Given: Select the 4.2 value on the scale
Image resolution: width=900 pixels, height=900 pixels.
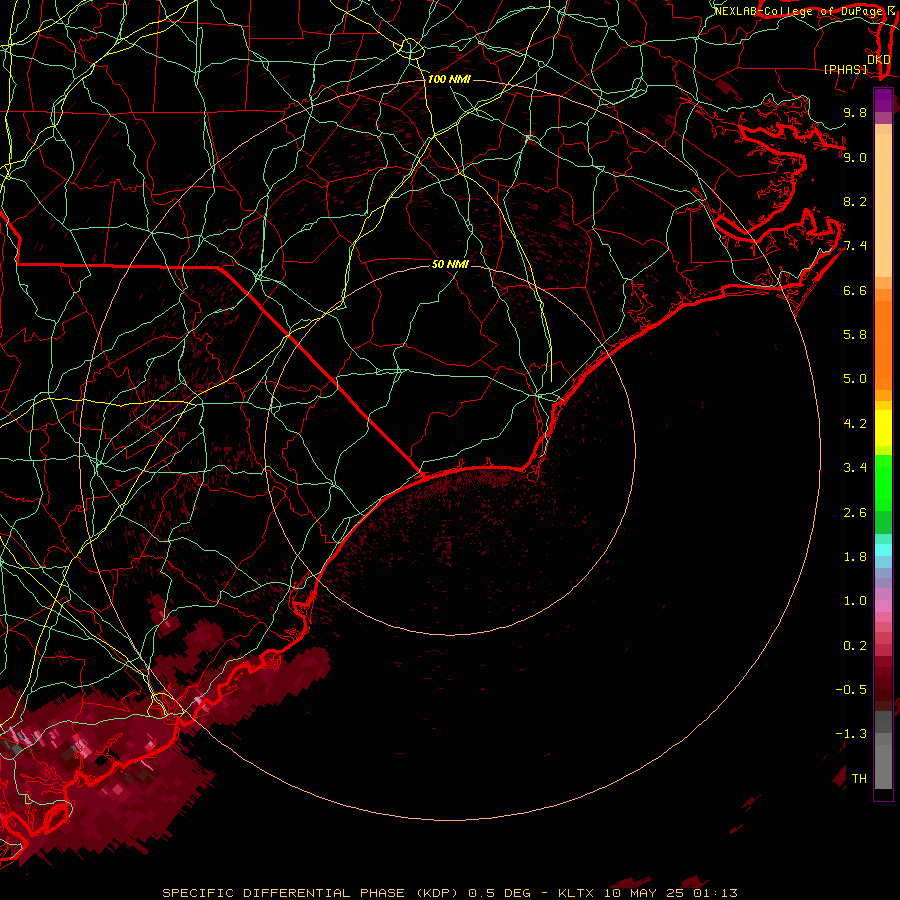Looking at the screenshot, I should 855,424.
